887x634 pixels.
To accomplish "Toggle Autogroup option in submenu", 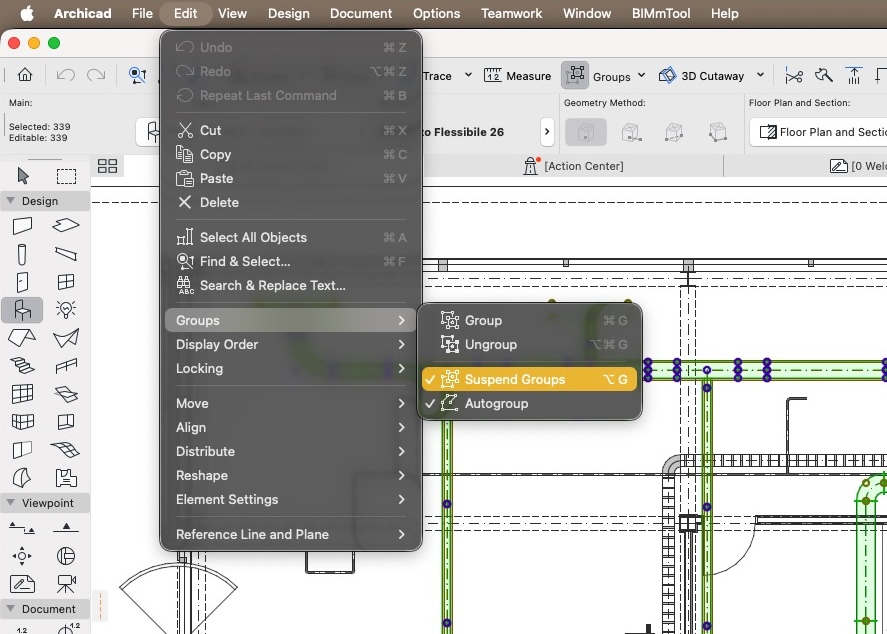I will pos(529,404).
